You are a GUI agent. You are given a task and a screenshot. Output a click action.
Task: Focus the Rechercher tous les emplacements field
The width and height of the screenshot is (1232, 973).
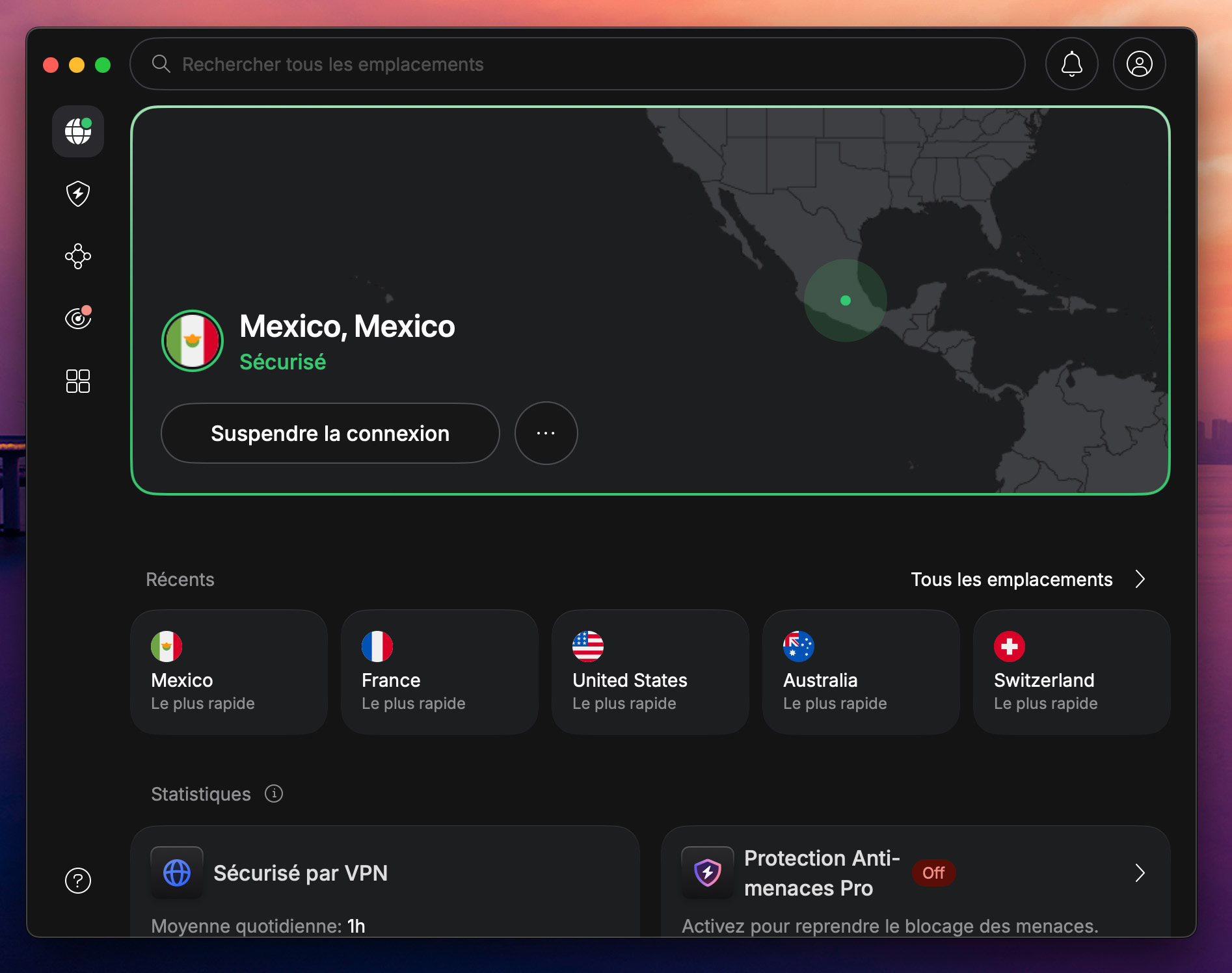pyautogui.click(x=578, y=64)
